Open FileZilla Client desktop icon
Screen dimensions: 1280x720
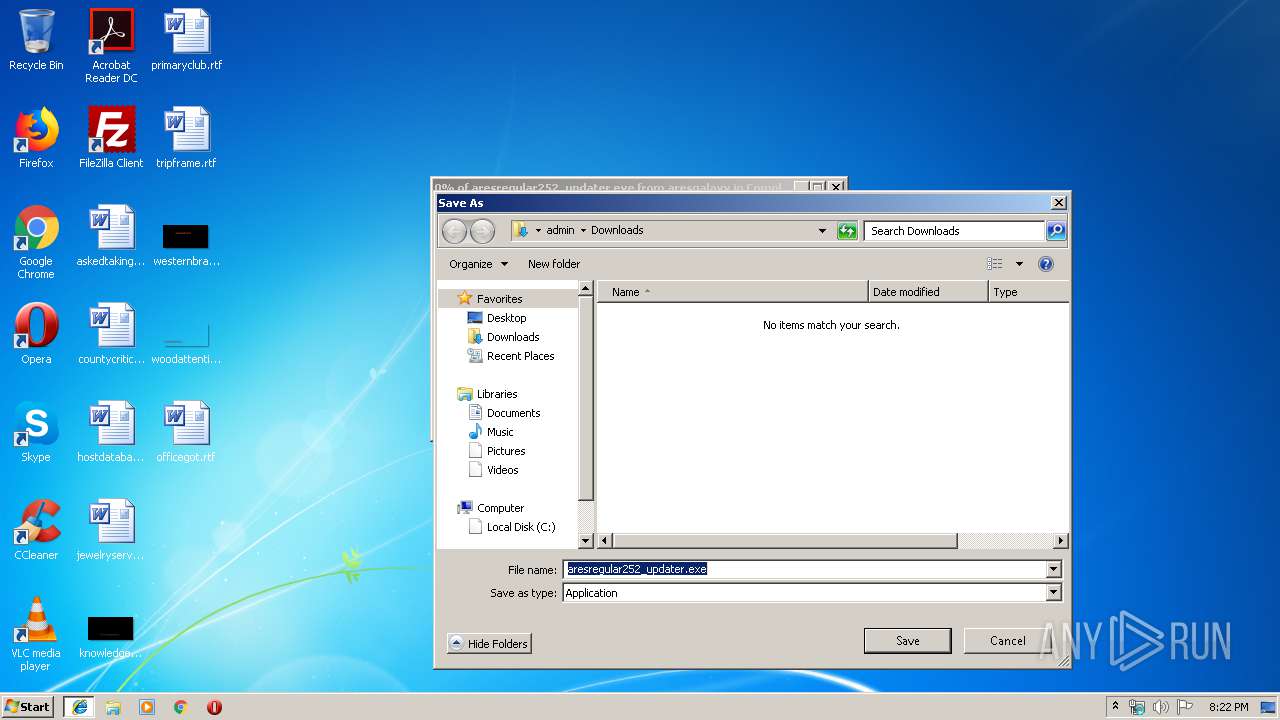111,138
